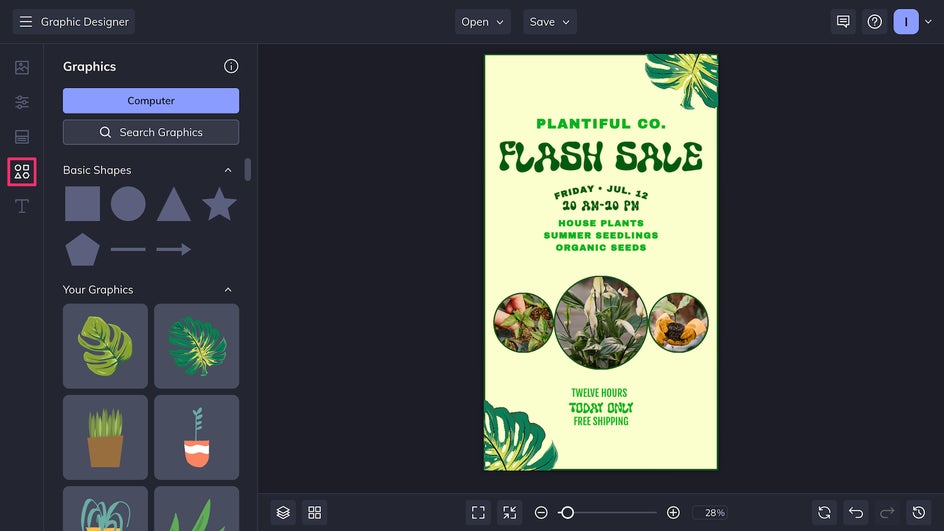Select the TWELVE HOURS text on canvas
Screen dimensions: 944x531
point(599,393)
